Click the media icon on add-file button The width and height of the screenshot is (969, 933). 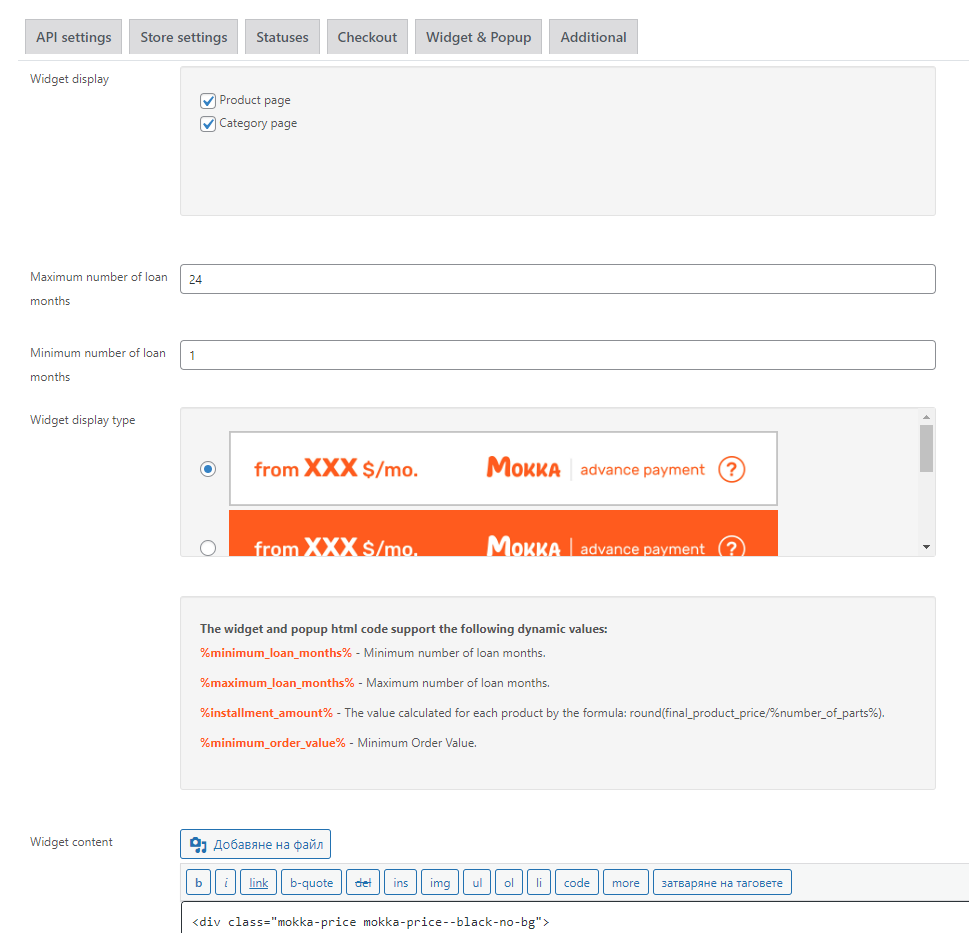coord(198,845)
